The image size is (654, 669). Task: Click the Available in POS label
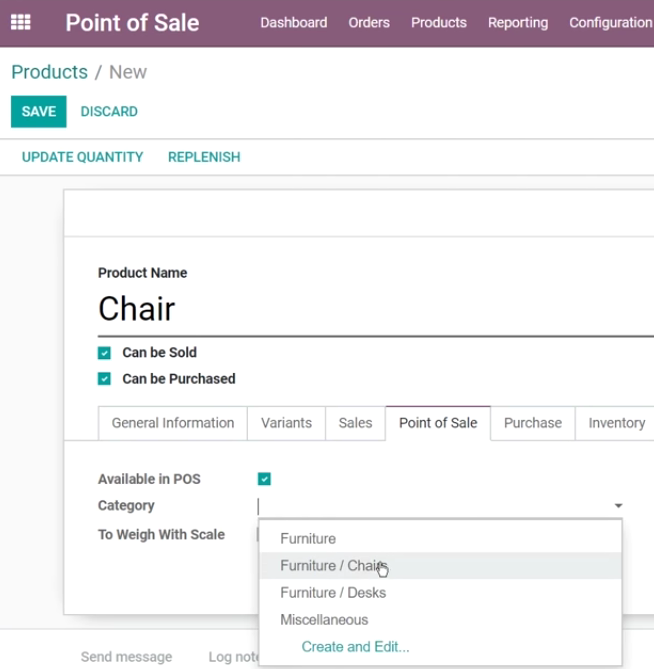[x=149, y=479]
